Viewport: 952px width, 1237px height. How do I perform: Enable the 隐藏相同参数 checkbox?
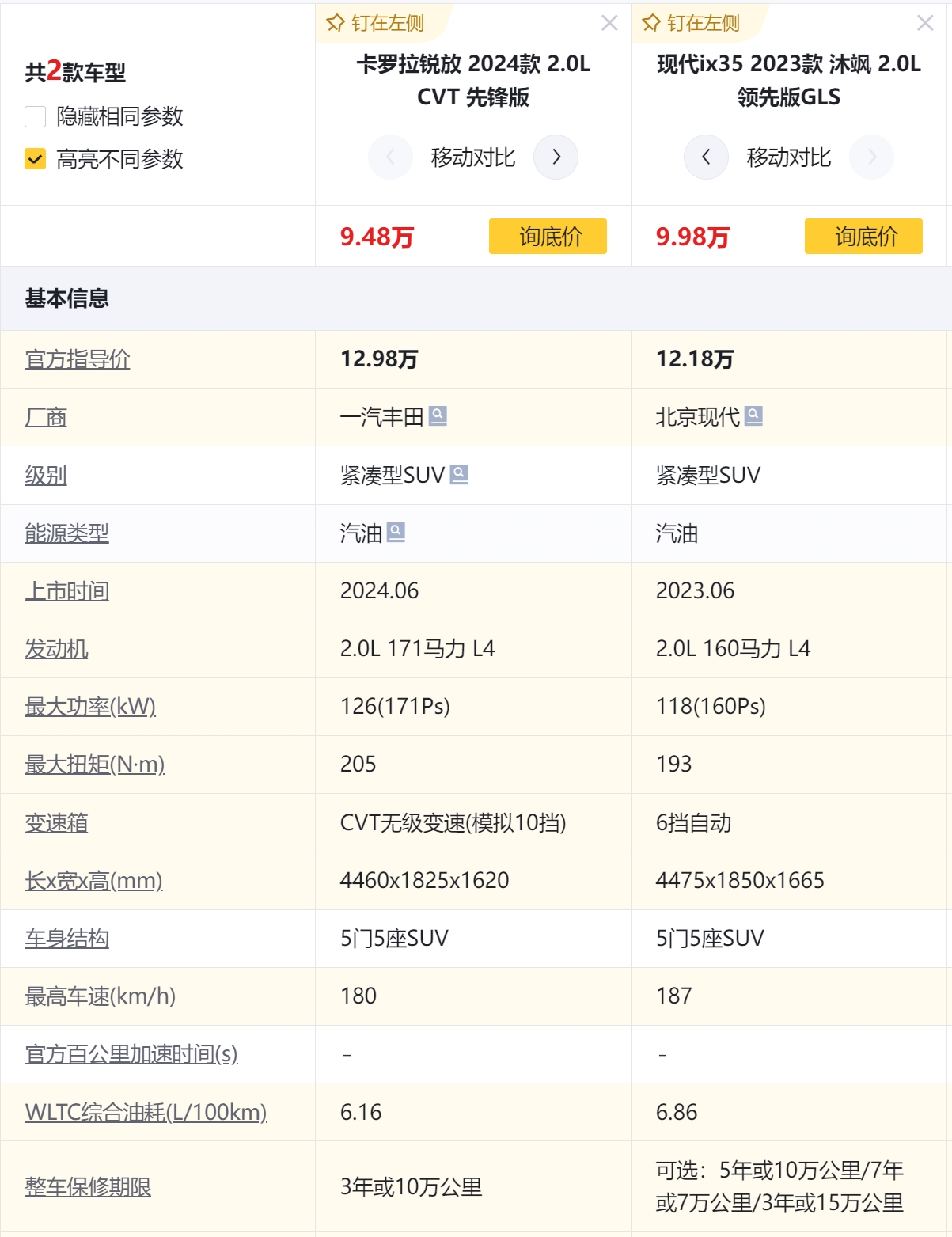[36, 117]
